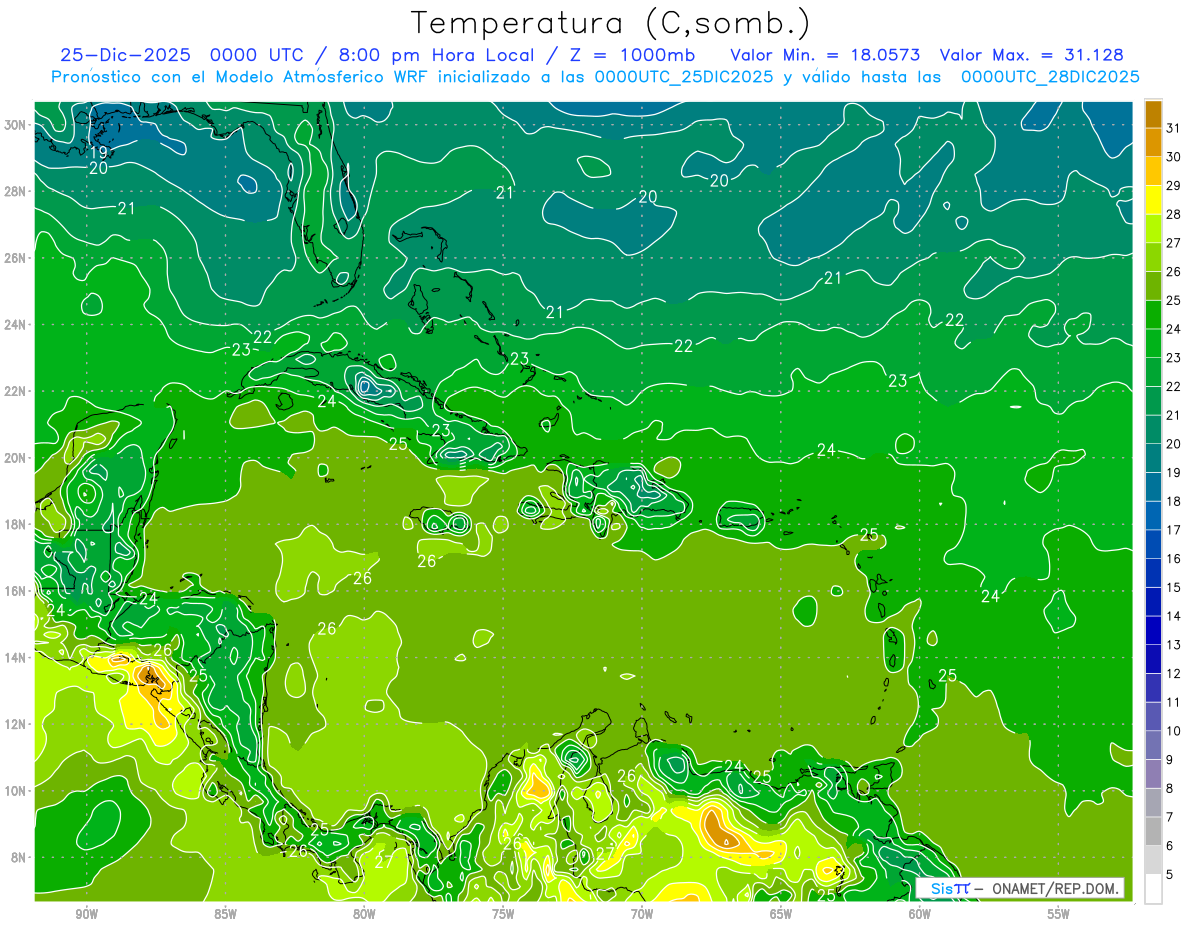Click the 16 value on the color legend

point(1174,559)
